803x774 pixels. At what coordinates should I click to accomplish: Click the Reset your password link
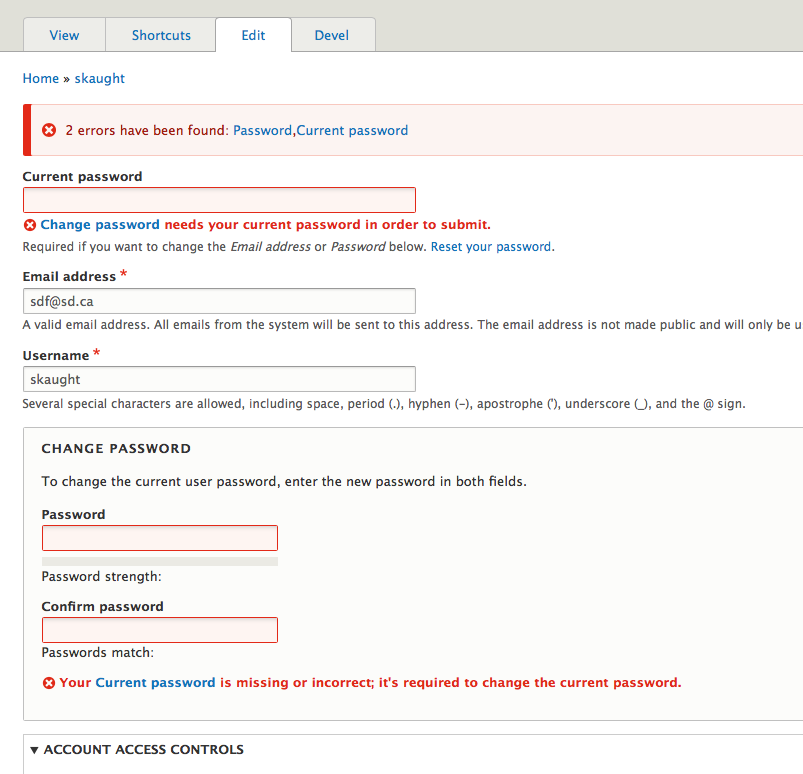491,247
